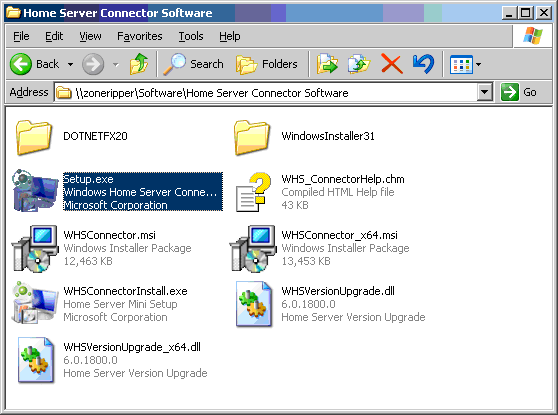Click the WHSConnector.msi file name
558x415 pixels.
pos(109,235)
